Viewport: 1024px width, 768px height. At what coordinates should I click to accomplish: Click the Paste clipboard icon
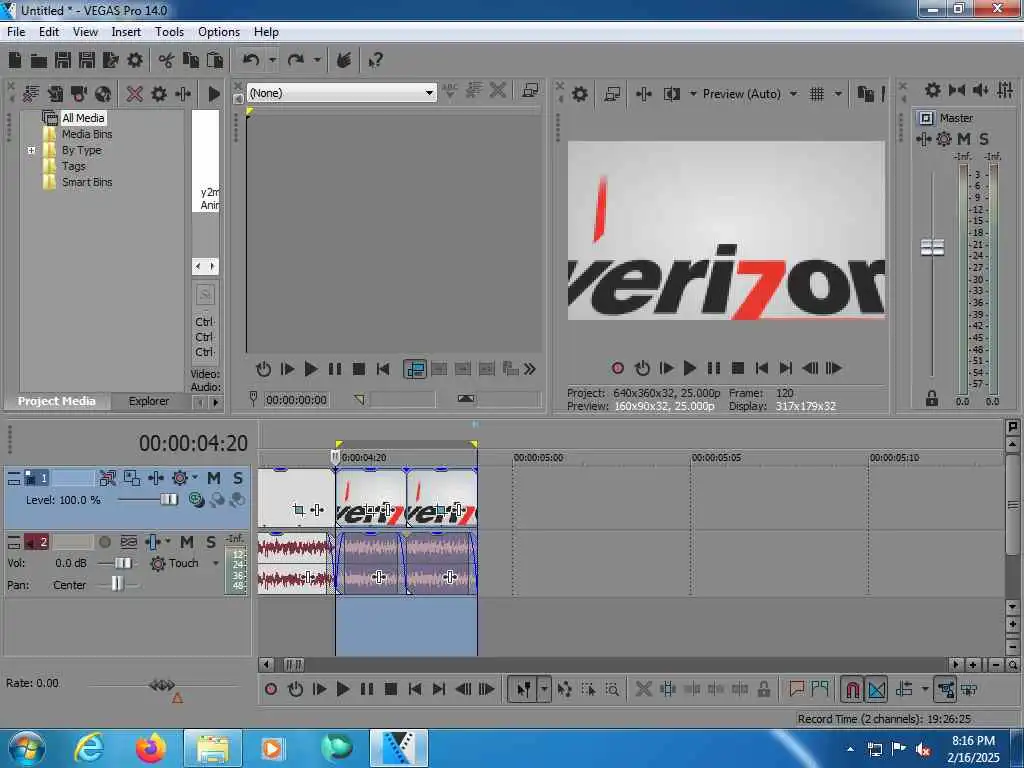(215, 61)
